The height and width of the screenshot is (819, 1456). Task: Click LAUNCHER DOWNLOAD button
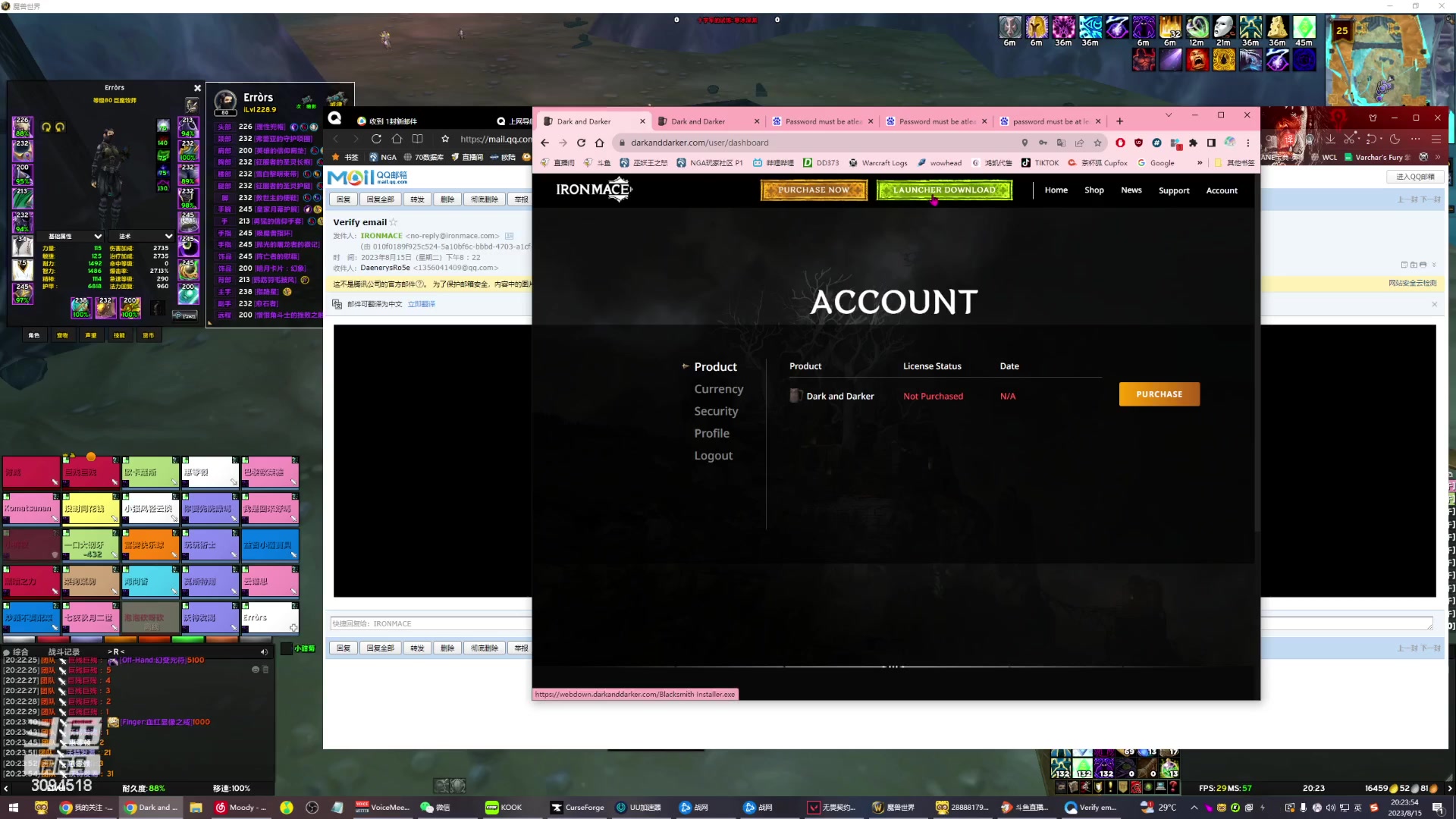[944, 190]
